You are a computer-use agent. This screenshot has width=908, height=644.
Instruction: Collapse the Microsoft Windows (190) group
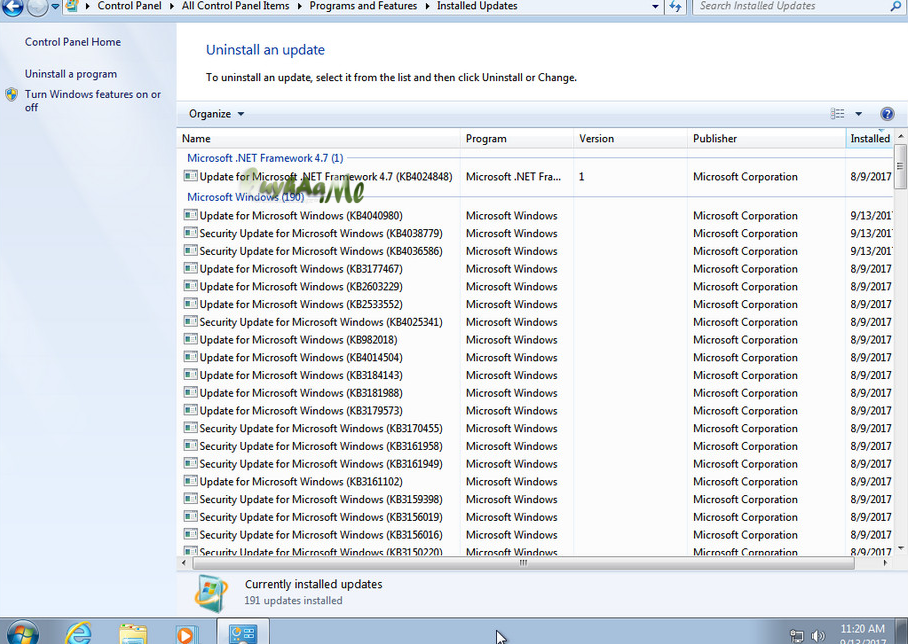[246, 197]
